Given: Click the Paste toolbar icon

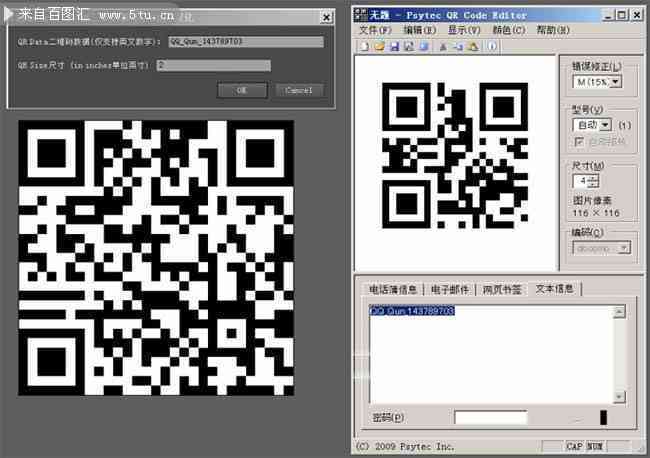Looking at the screenshot, I should click(473, 46).
